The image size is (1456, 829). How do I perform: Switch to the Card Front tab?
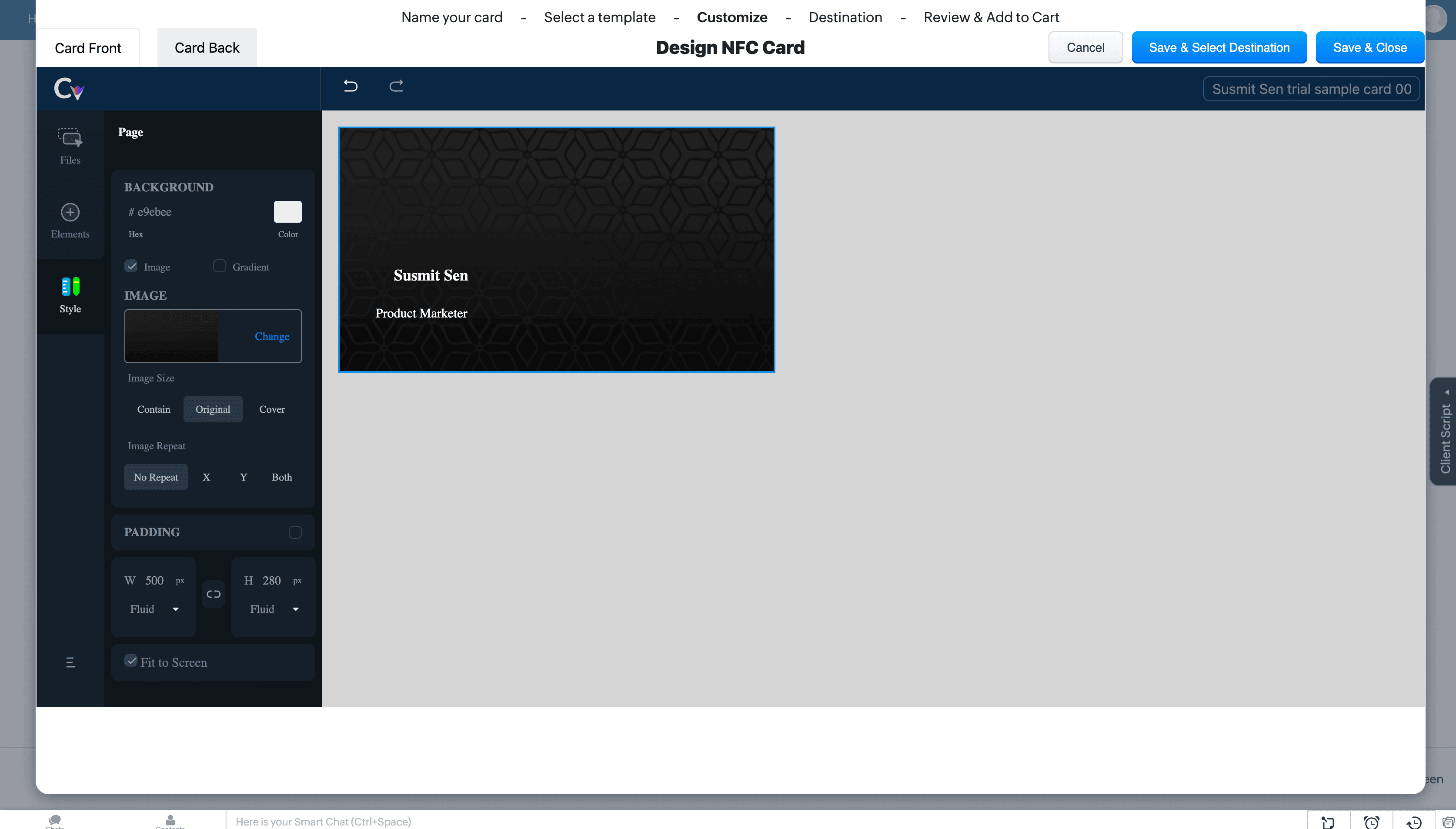pyautogui.click(x=88, y=48)
